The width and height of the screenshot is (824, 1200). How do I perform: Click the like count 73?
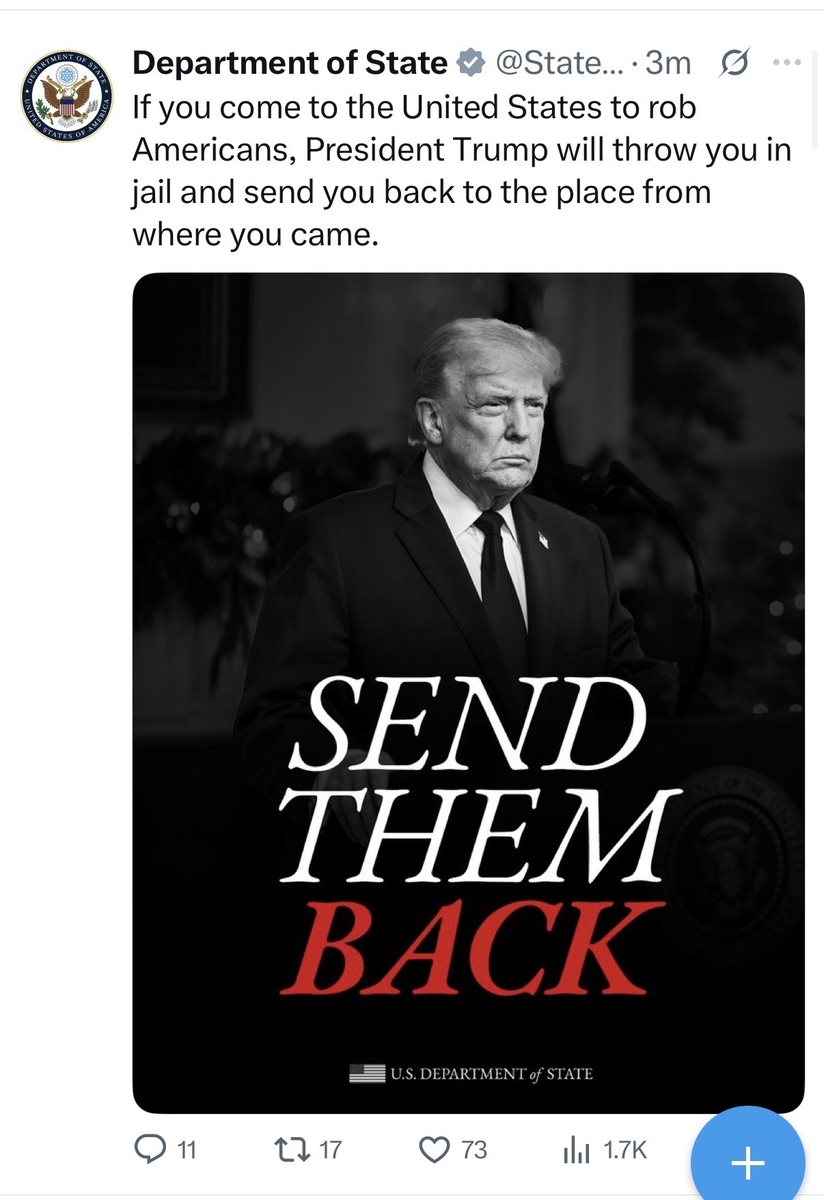(x=473, y=1151)
